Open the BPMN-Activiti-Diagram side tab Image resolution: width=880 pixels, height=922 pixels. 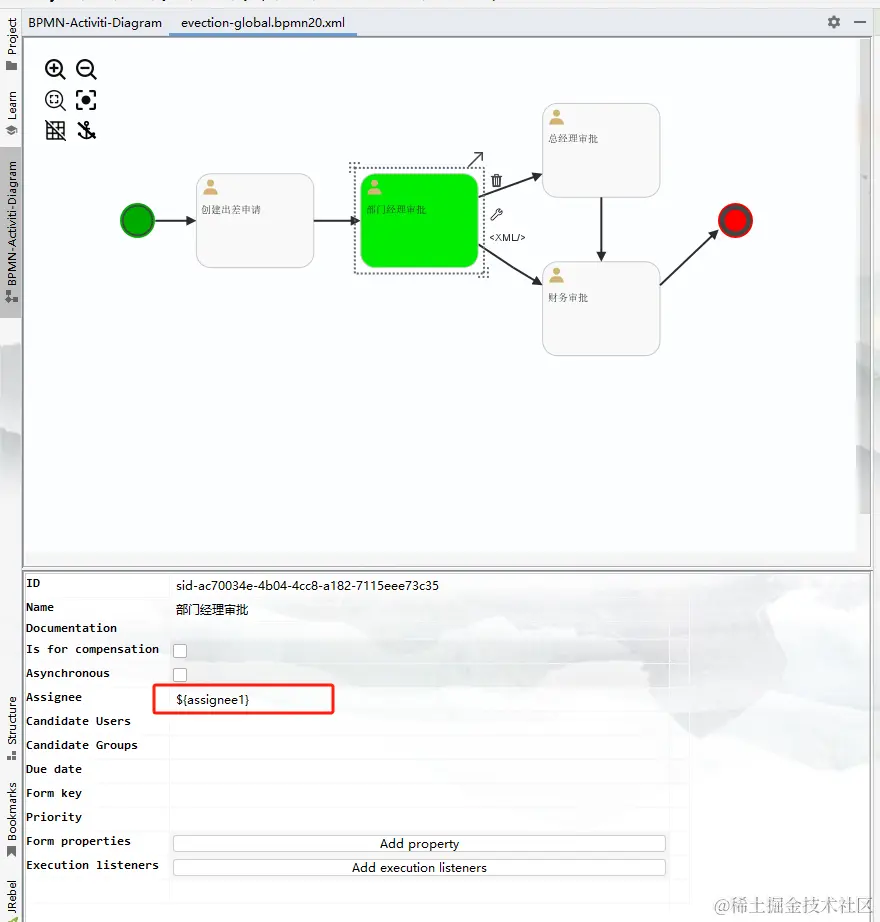[11, 232]
